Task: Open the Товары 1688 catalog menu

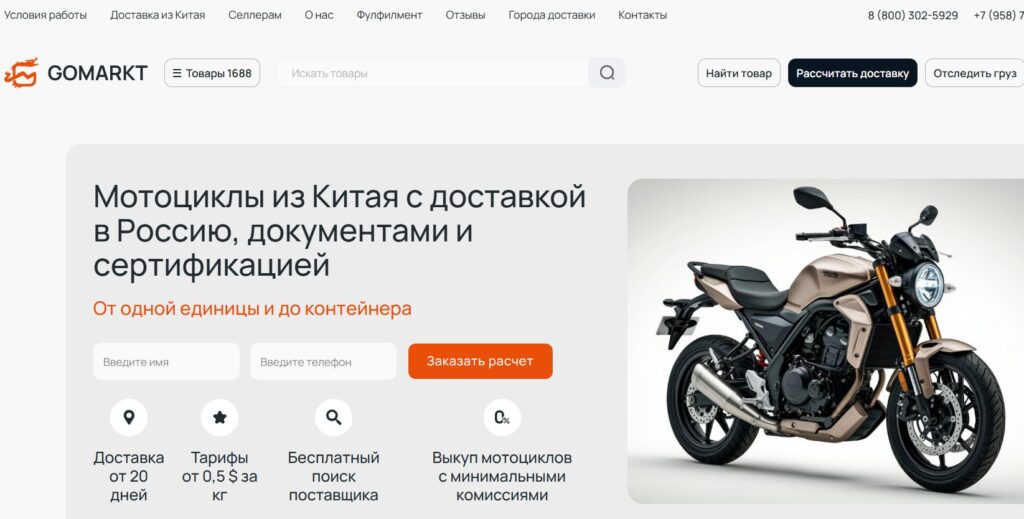Action: point(212,73)
